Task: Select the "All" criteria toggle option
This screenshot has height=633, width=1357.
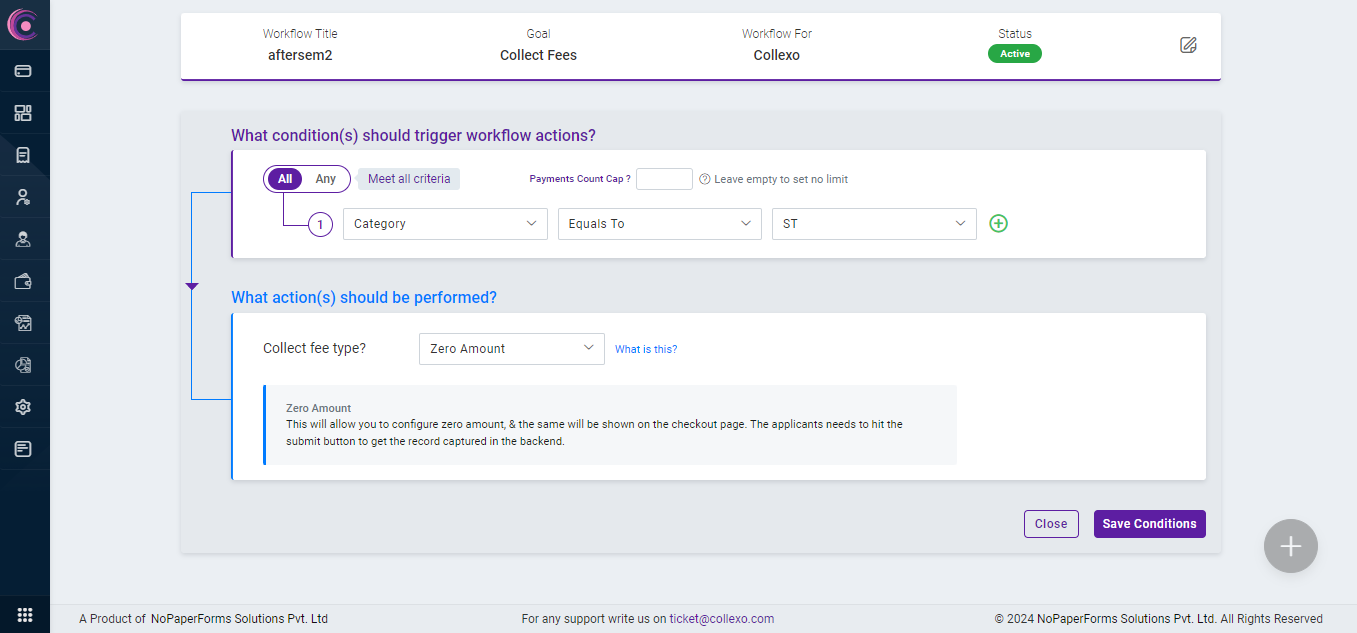Action: [285, 179]
